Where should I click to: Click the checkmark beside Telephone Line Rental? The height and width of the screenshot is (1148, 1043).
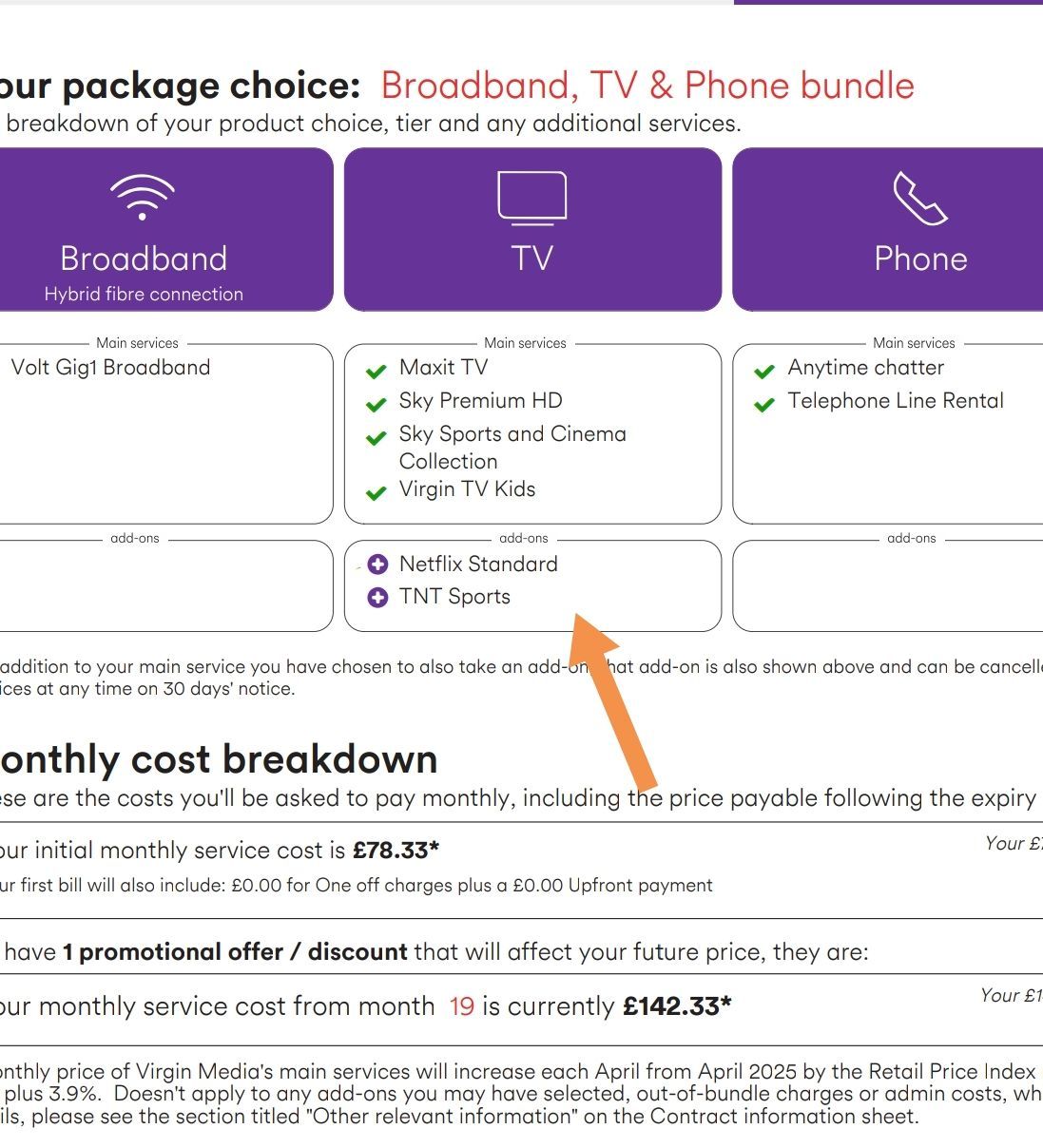tap(764, 404)
